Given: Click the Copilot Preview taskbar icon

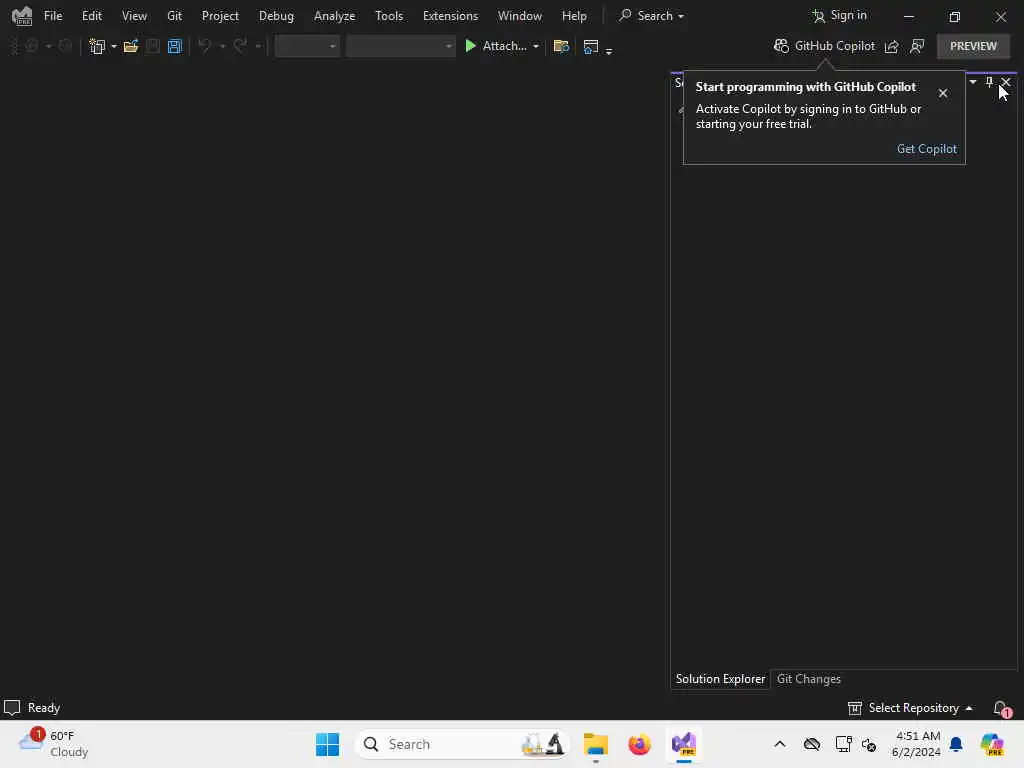Looking at the screenshot, I should (x=992, y=744).
